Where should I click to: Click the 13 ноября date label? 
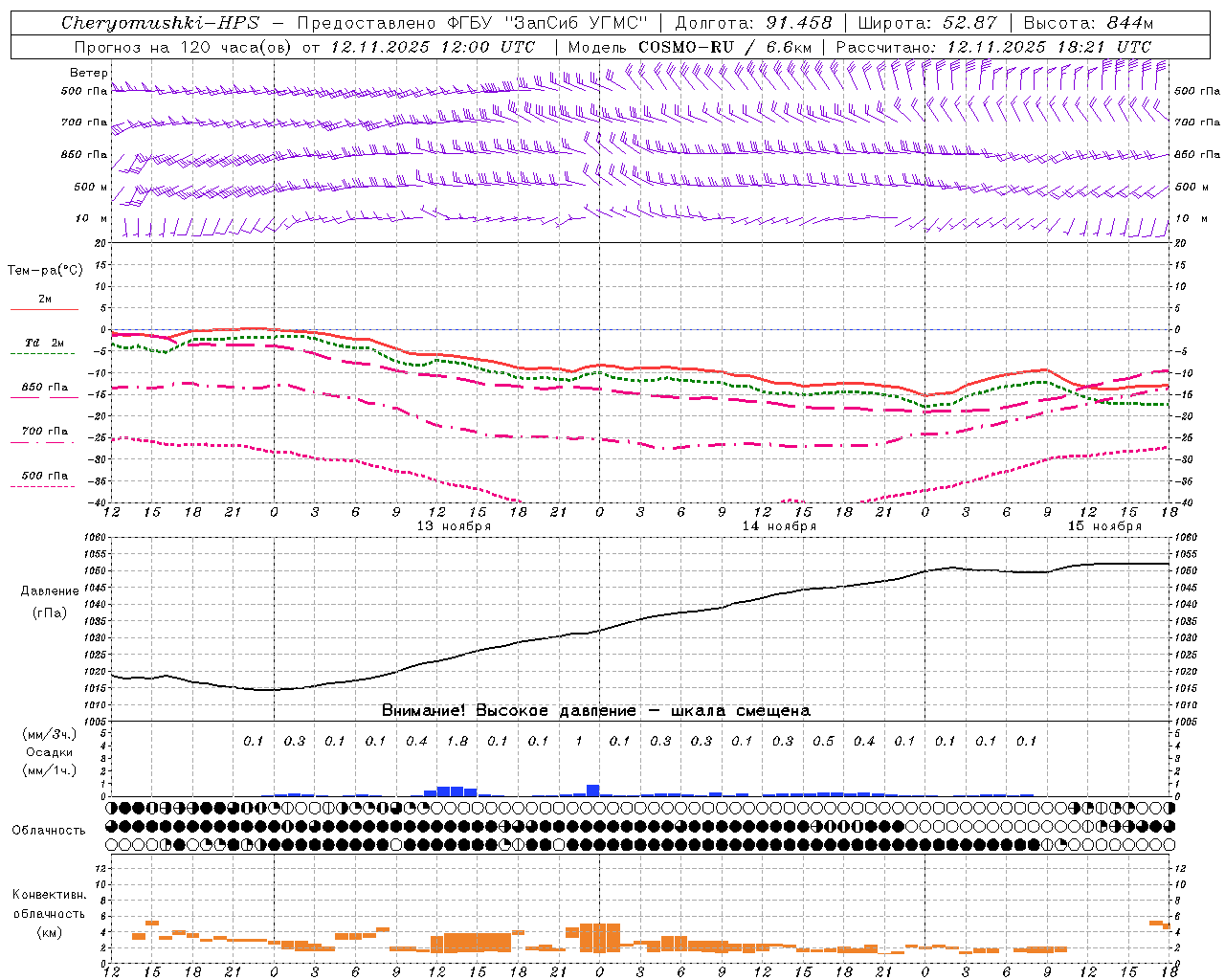454,526
